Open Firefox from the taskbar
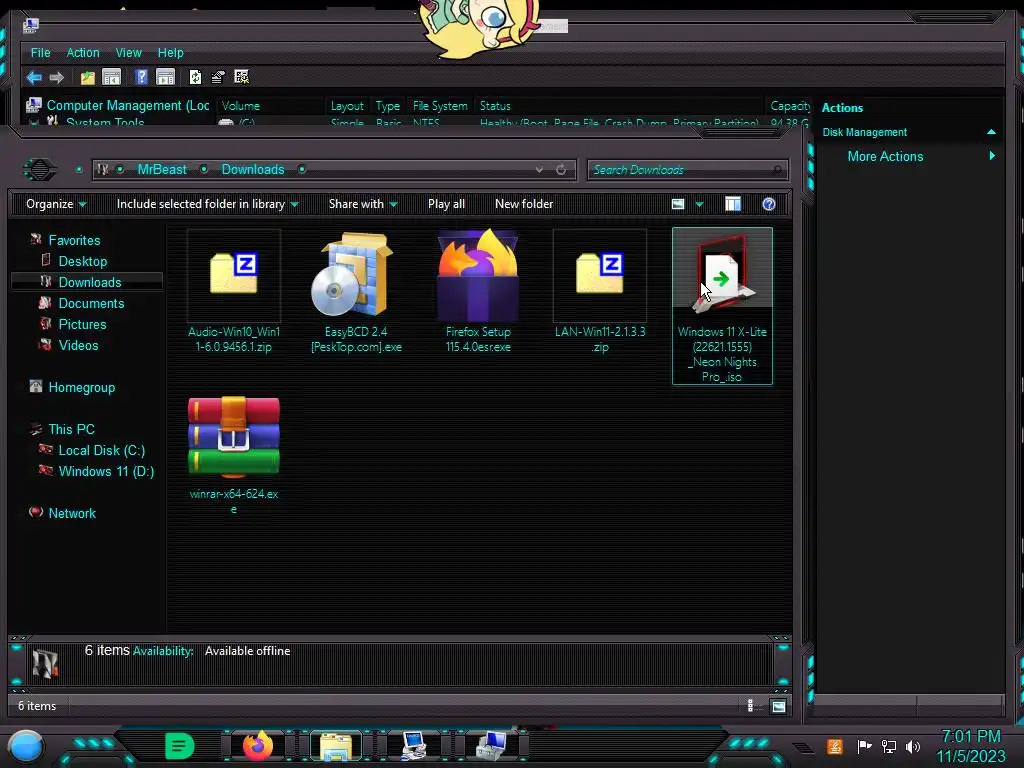 pyautogui.click(x=258, y=746)
